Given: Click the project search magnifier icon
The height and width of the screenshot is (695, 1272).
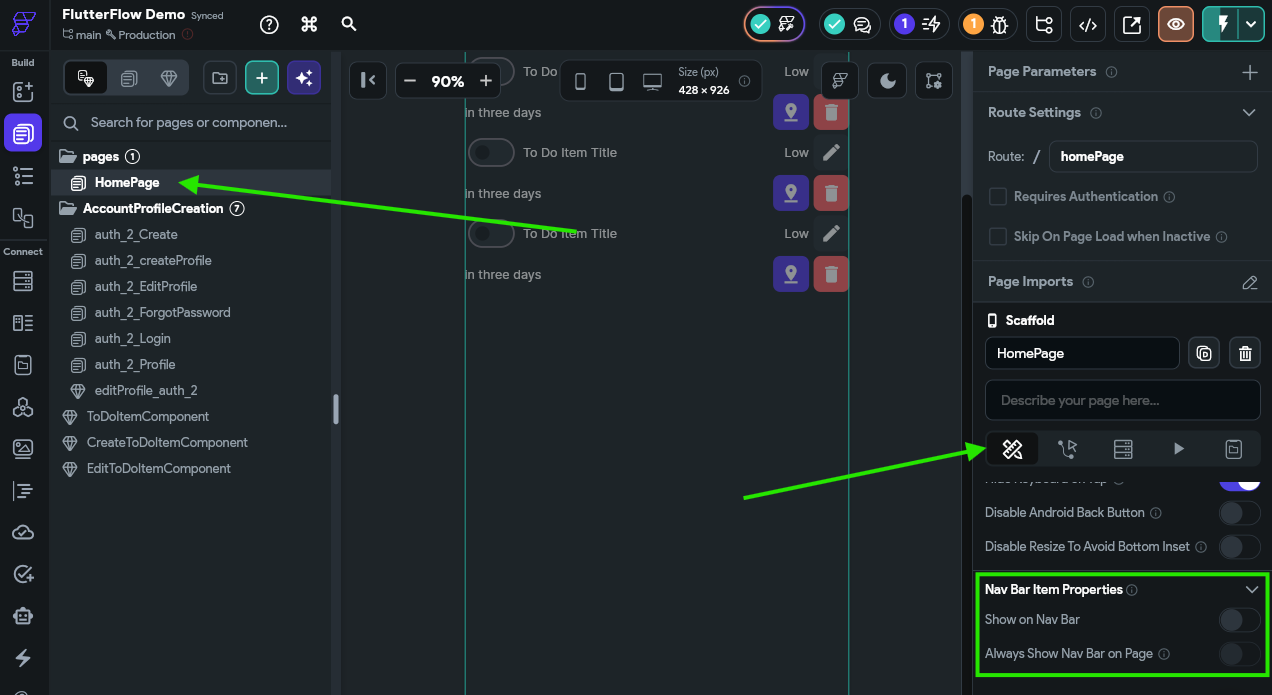Looking at the screenshot, I should 349,24.
